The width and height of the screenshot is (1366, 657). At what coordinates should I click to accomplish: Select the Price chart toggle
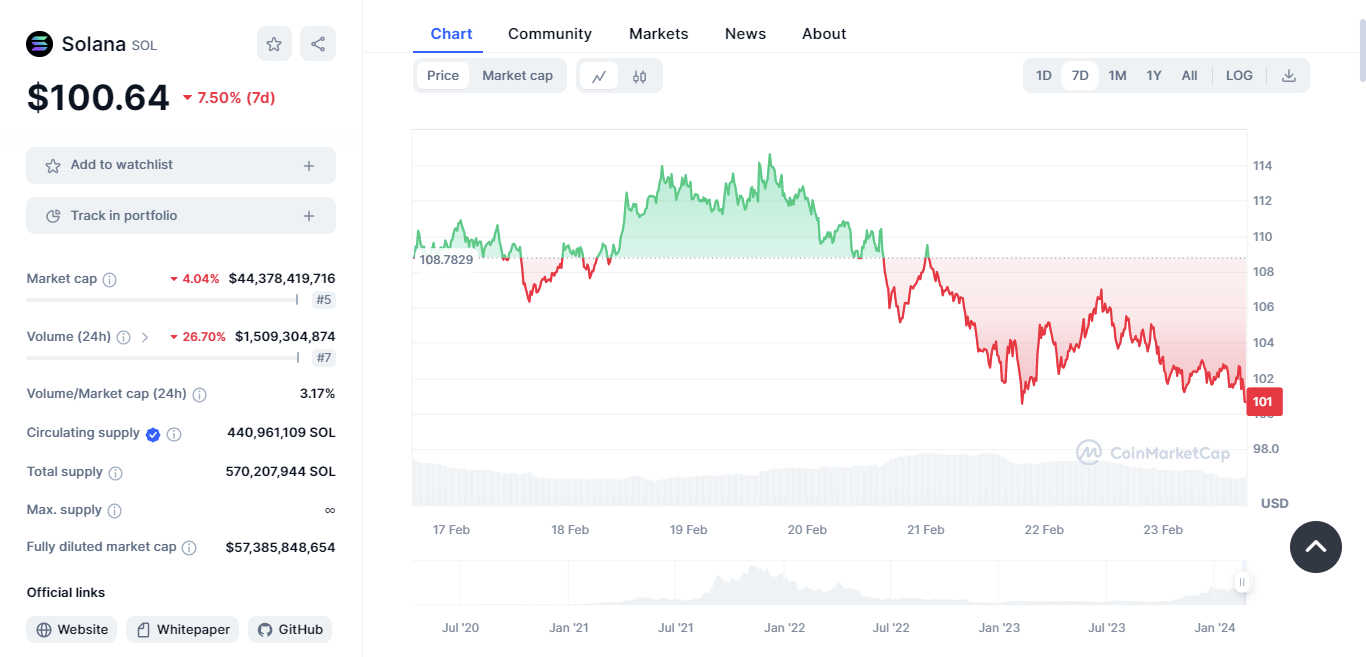pos(443,76)
